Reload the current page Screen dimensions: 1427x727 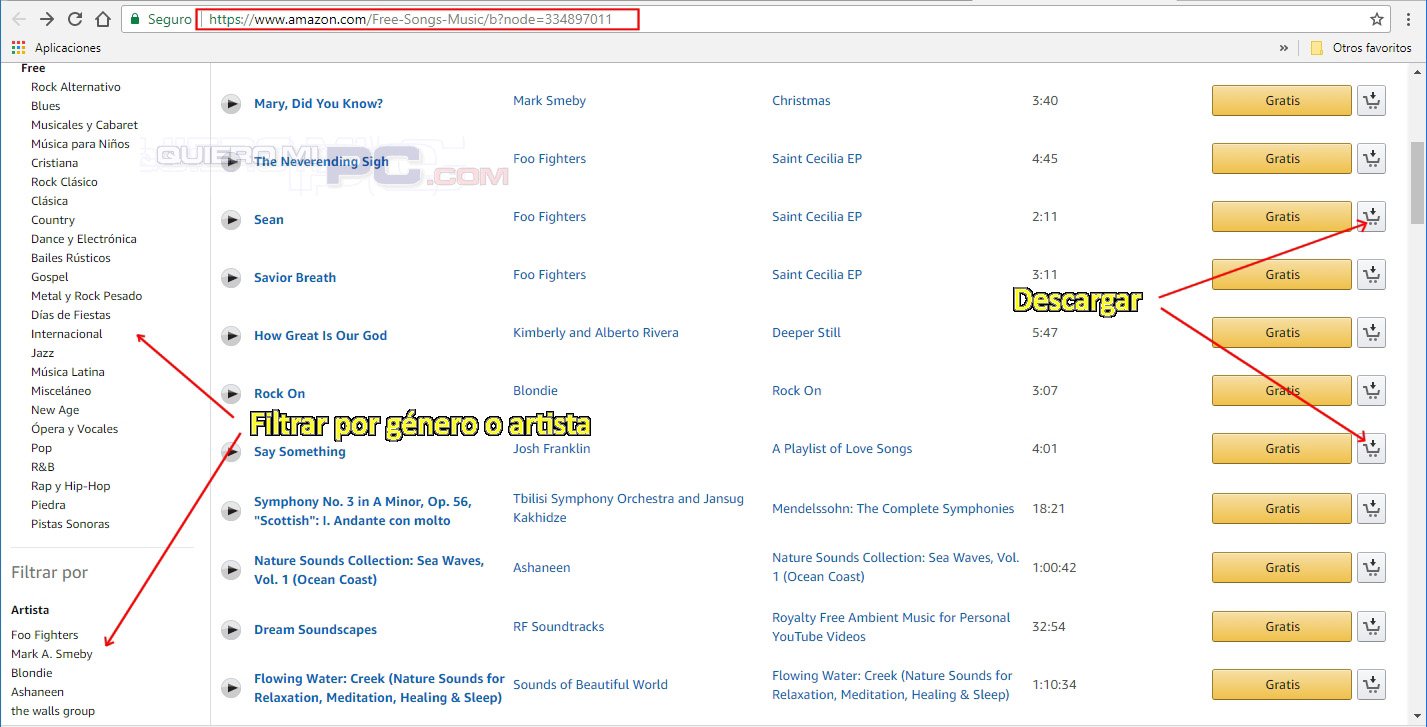click(x=75, y=19)
